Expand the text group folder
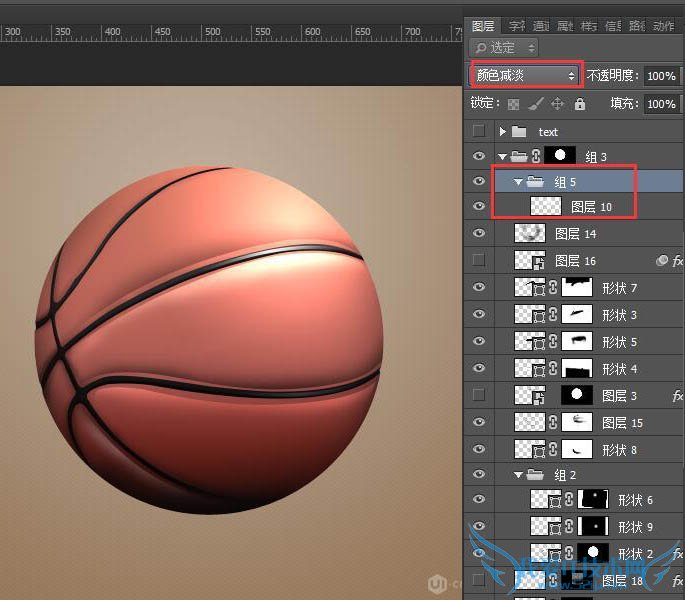Image resolution: width=685 pixels, height=600 pixels. (503, 131)
